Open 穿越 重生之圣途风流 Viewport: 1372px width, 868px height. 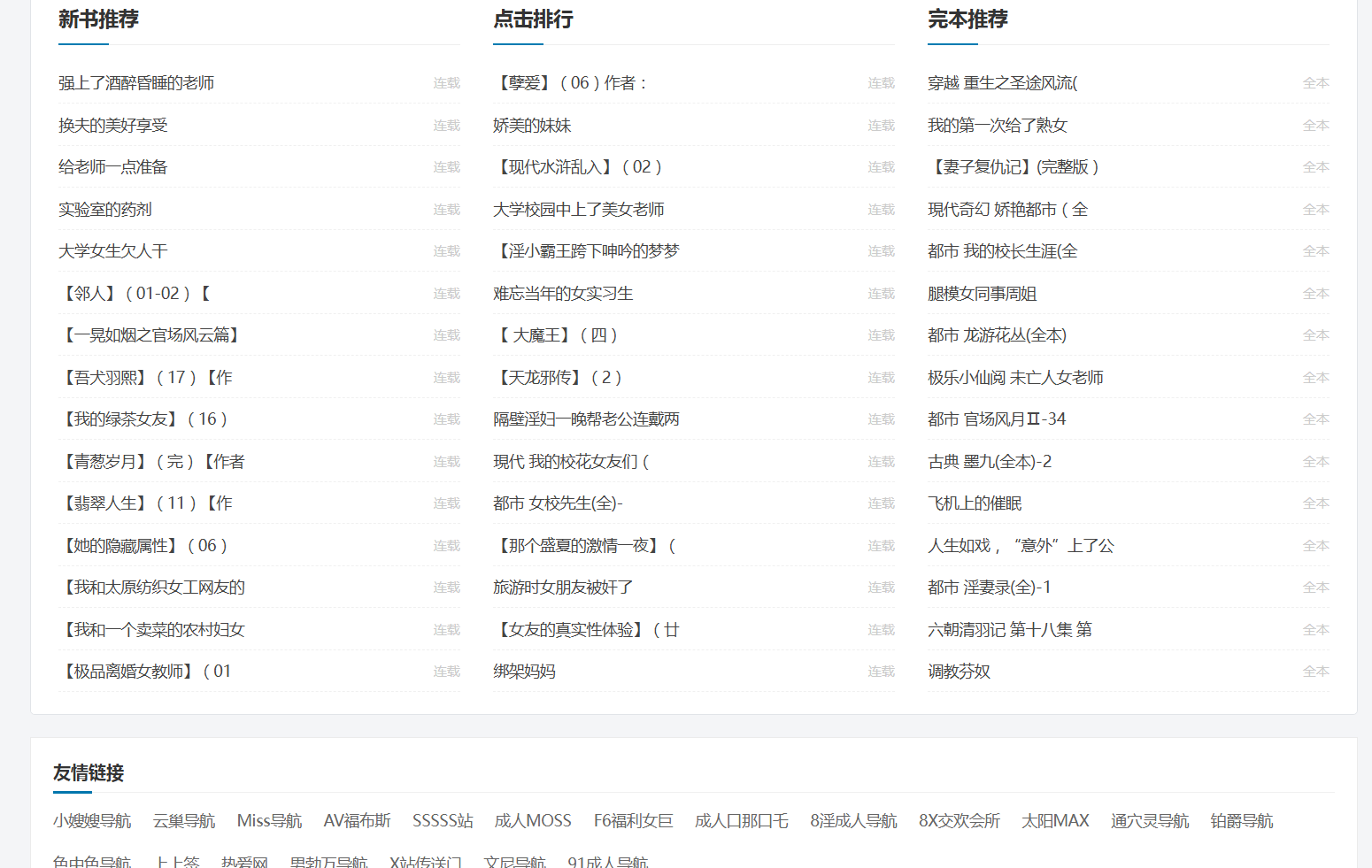pyautogui.click(x=1003, y=83)
